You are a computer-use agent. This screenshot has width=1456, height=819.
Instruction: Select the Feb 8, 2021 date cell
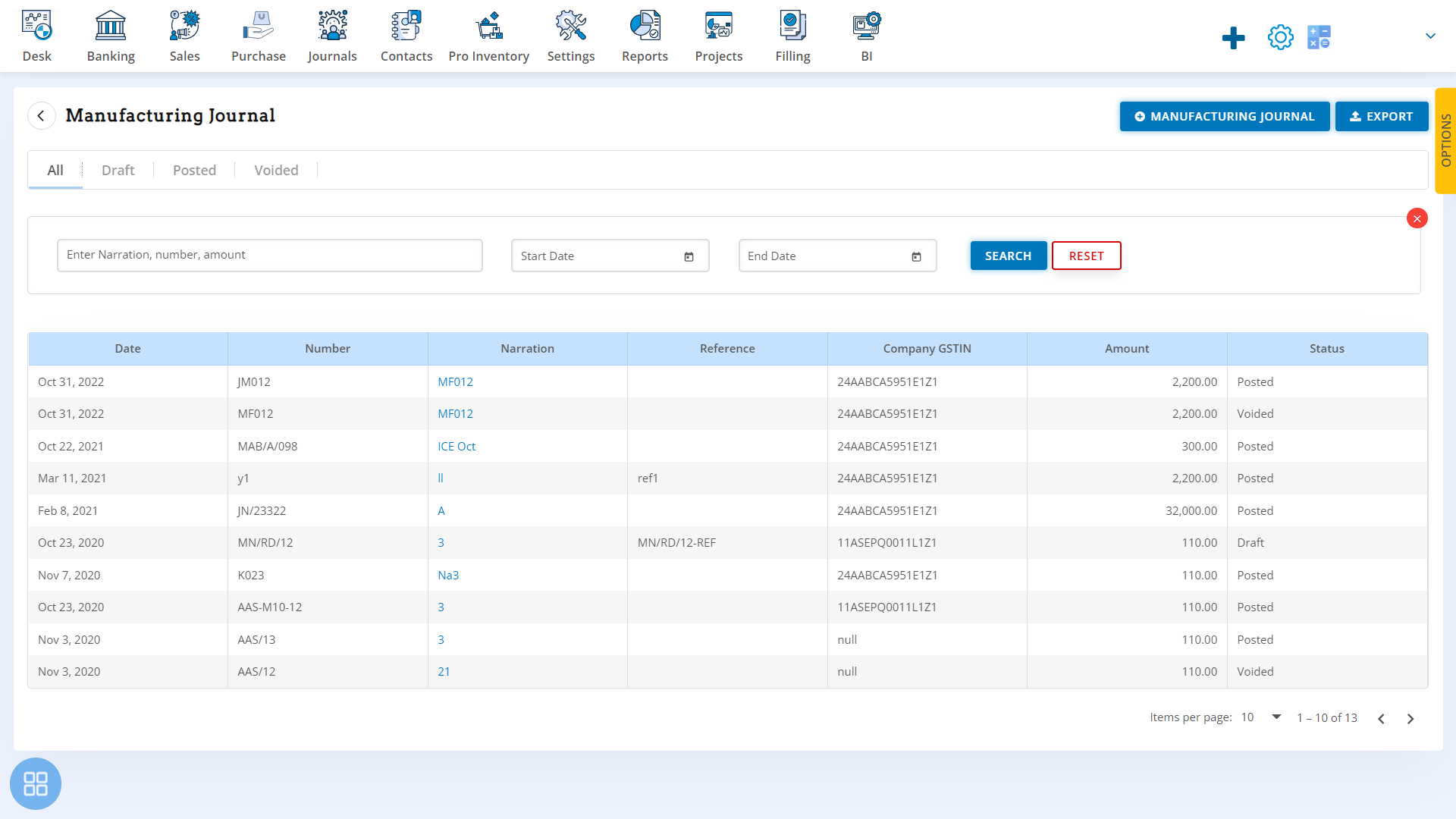(128, 510)
